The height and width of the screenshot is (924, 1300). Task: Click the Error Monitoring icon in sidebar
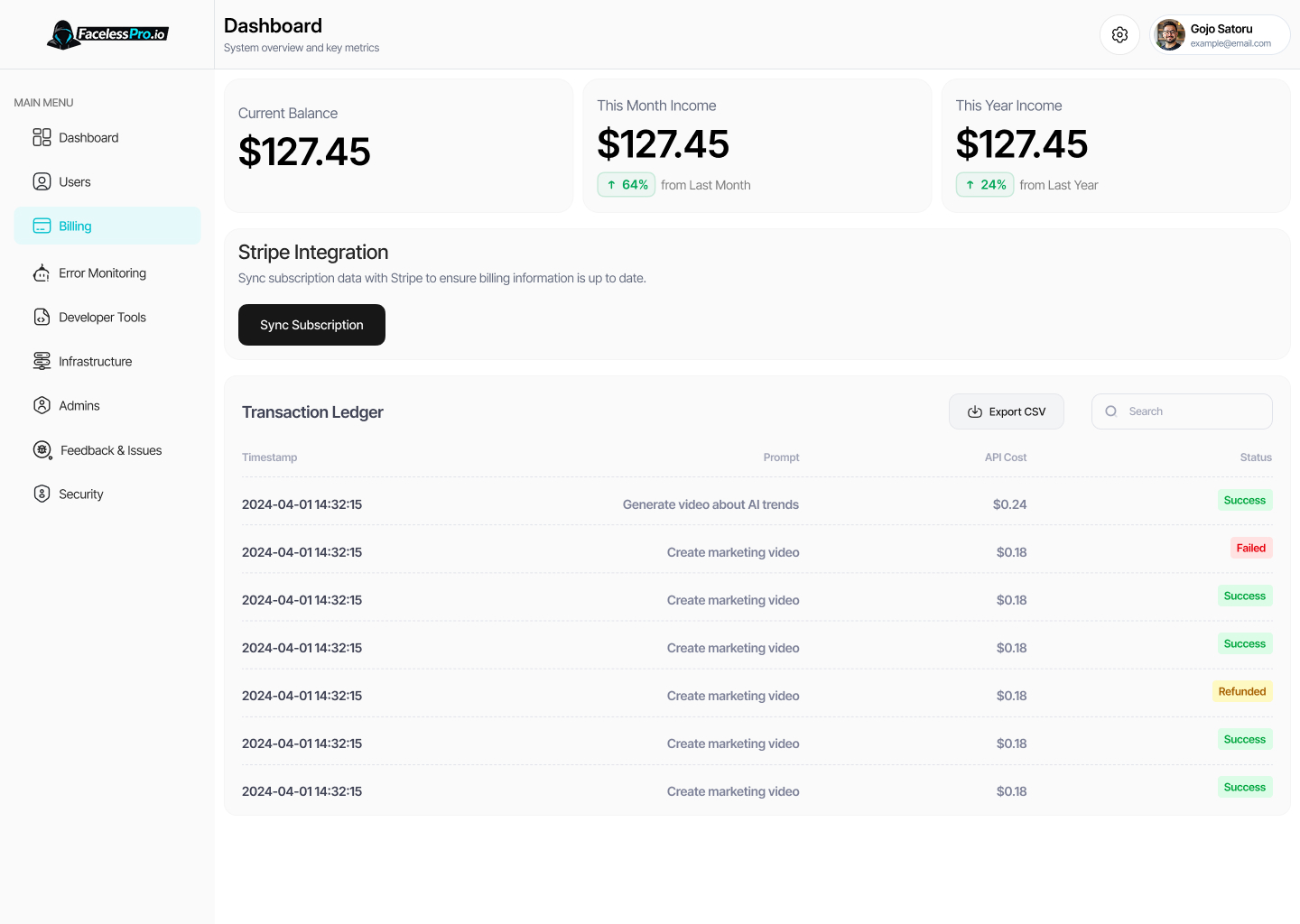[x=42, y=273]
